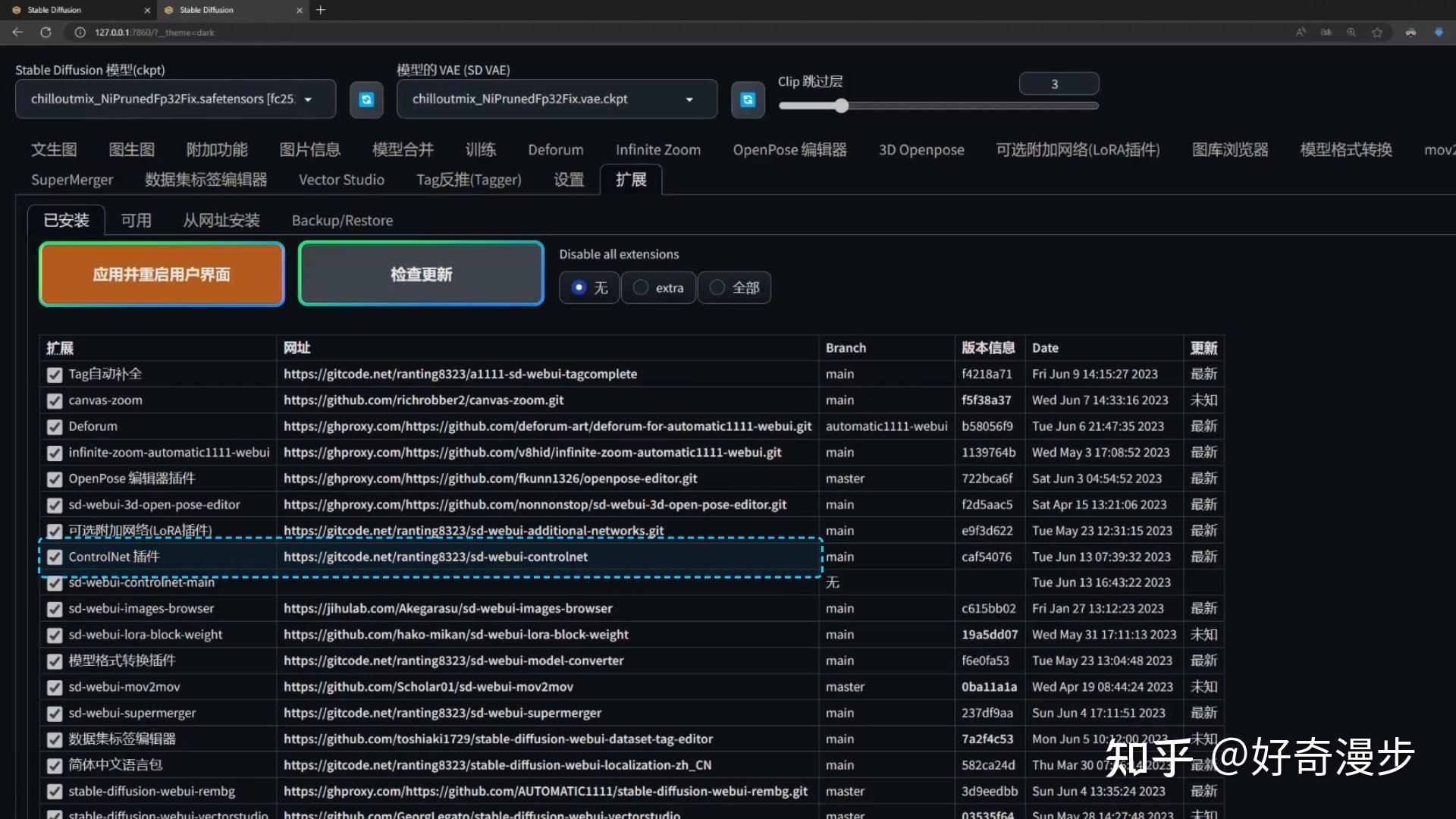
Task: Switch to the 可用 extensions tab
Action: coord(136,220)
